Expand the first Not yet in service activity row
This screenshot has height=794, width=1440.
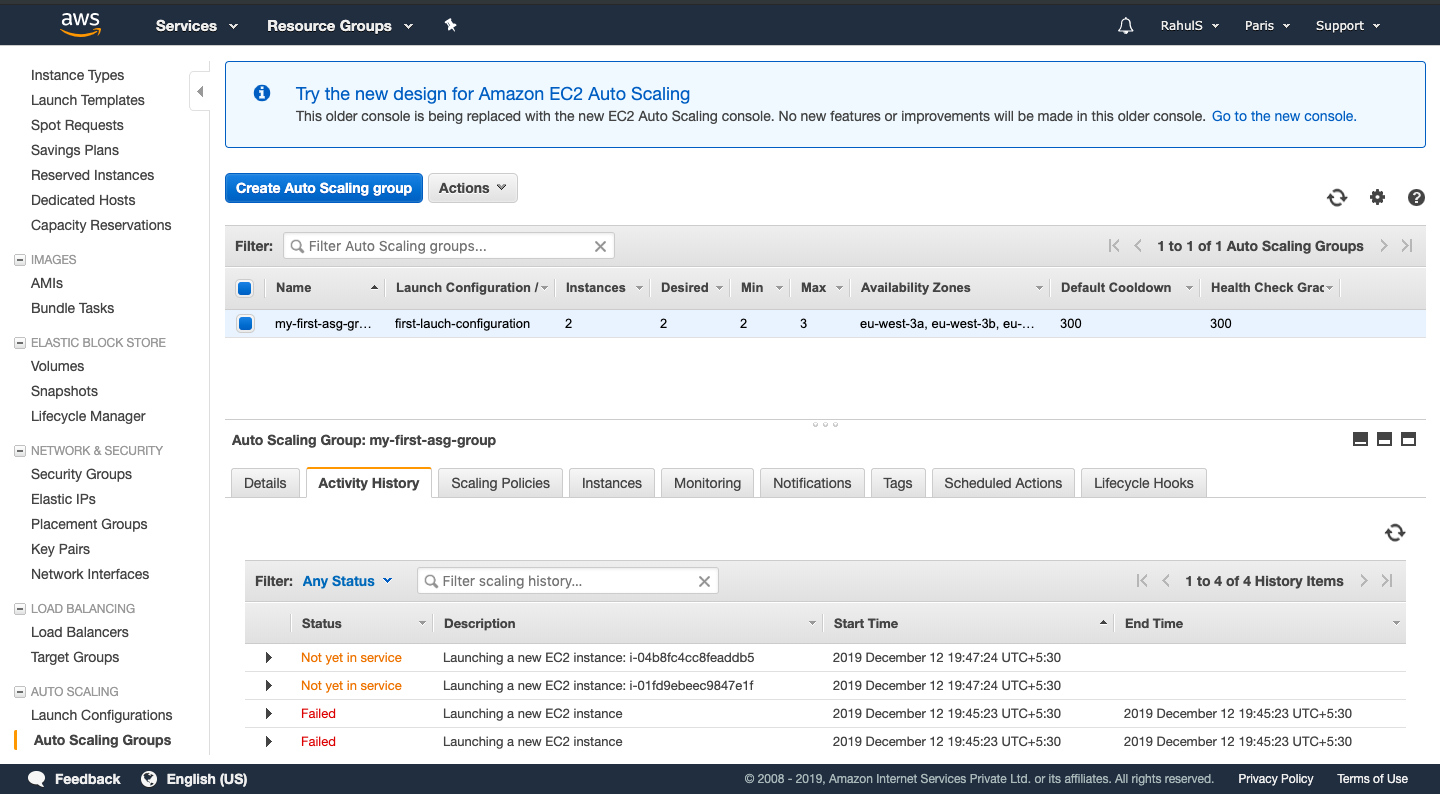(268, 657)
